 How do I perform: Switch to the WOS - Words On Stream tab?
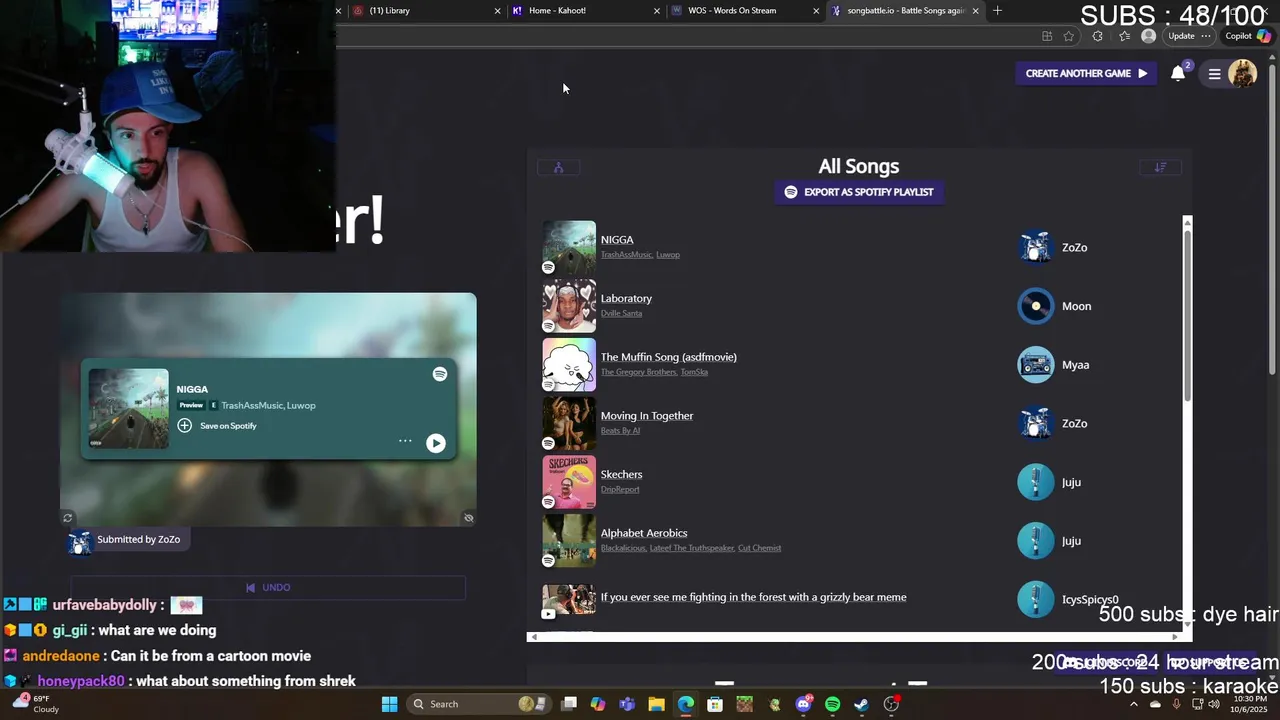tap(744, 11)
